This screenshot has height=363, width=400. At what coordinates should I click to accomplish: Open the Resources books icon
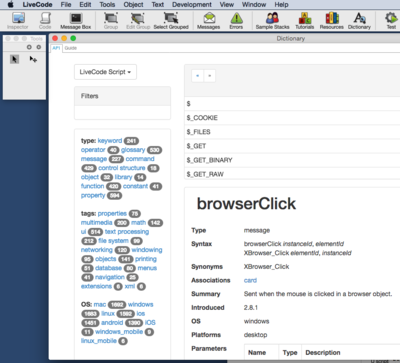tap(332, 20)
